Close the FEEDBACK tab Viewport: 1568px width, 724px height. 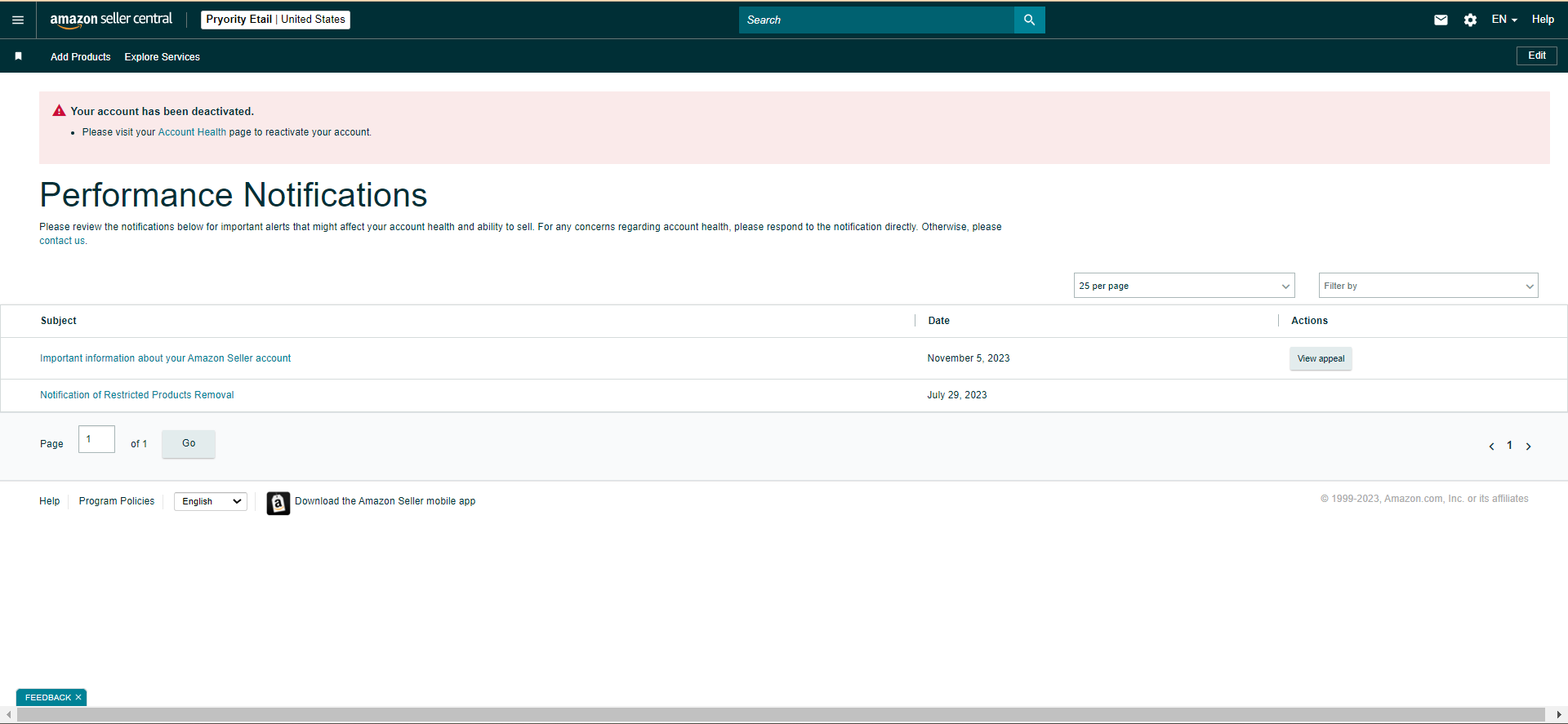pos(78,697)
